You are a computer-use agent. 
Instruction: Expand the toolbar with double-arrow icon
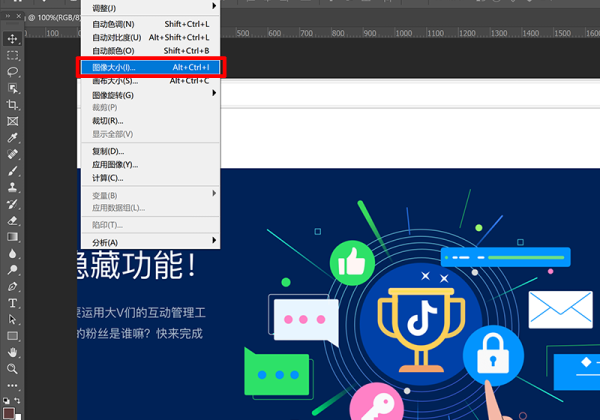8,16
